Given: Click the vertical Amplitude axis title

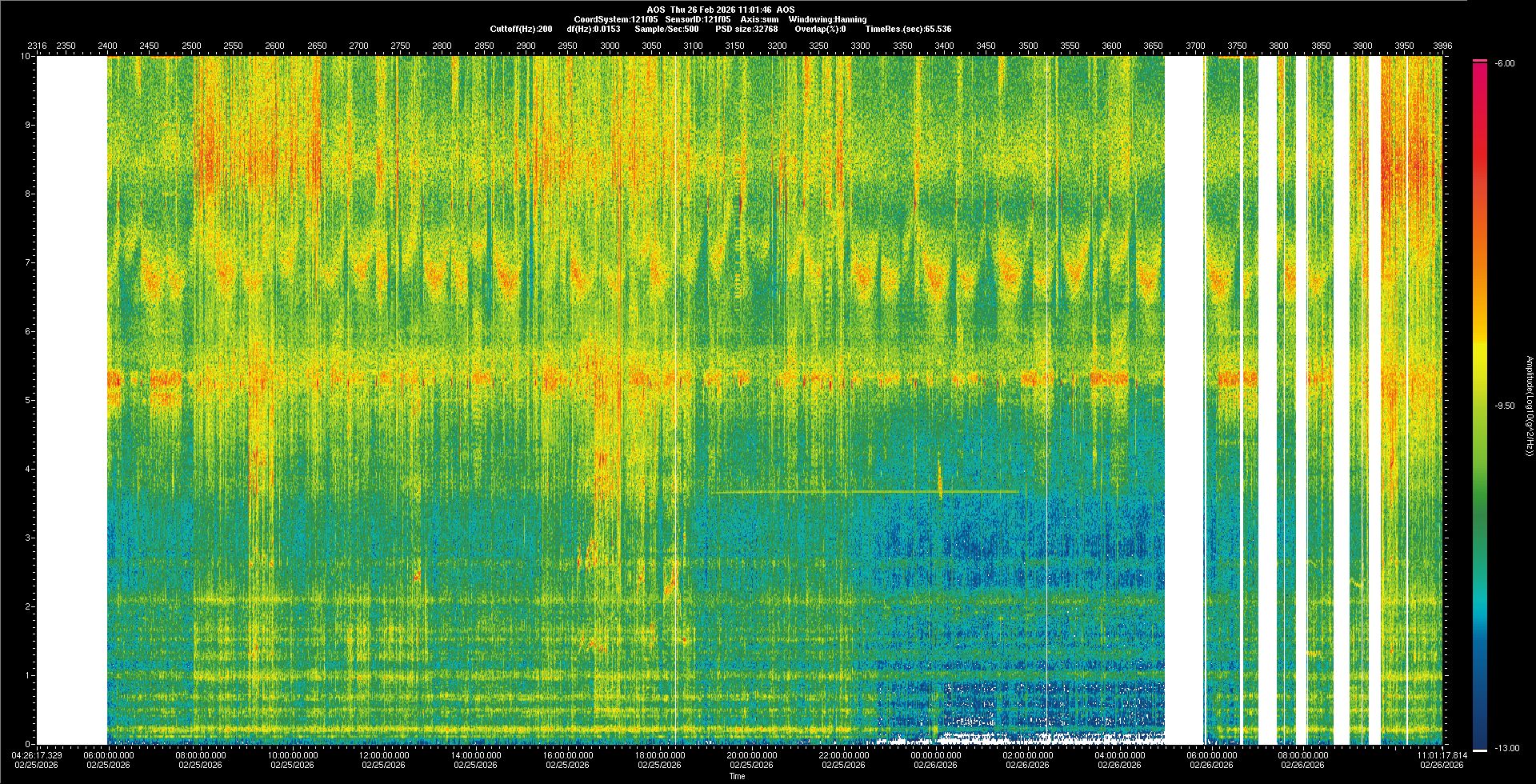Looking at the screenshot, I should point(1529,406).
